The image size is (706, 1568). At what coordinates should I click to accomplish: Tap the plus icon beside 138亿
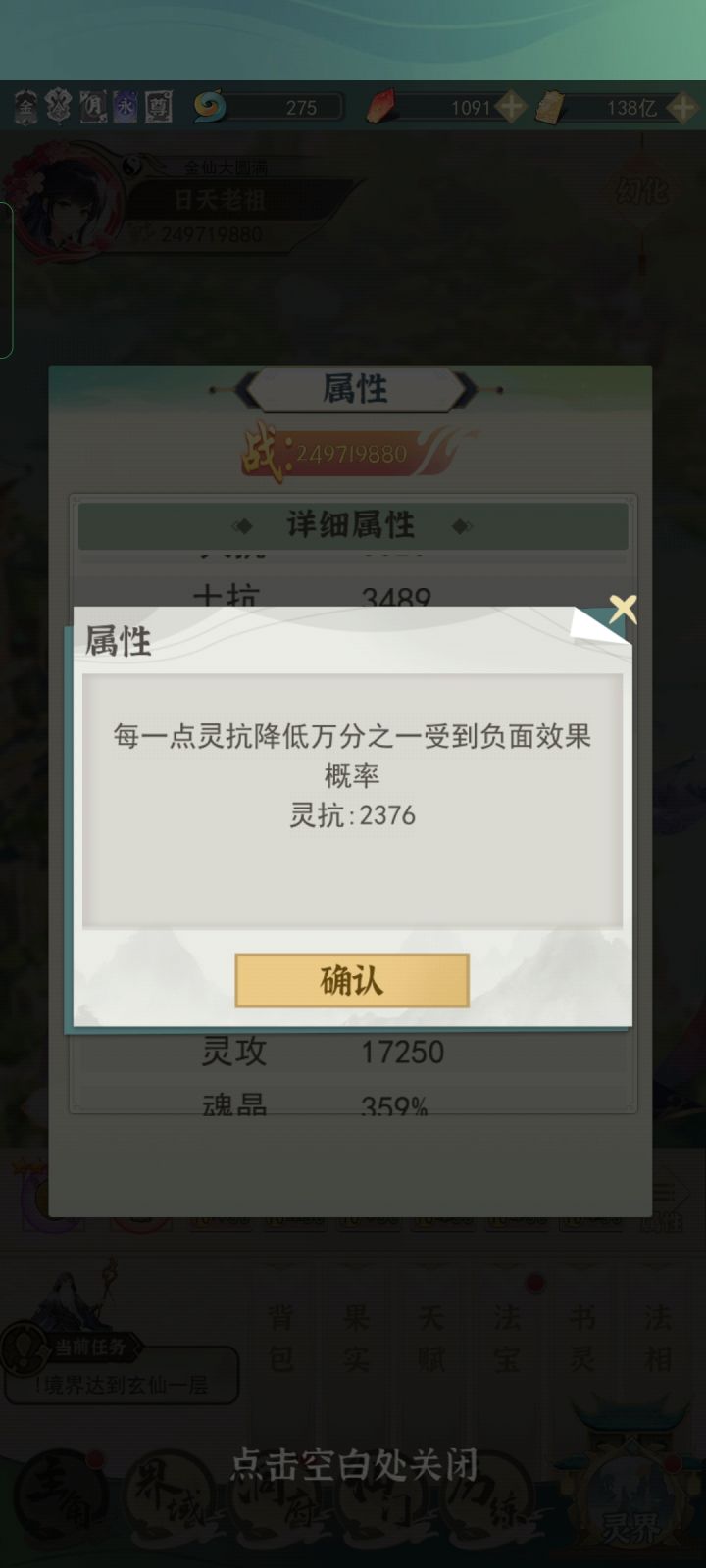coord(681,107)
